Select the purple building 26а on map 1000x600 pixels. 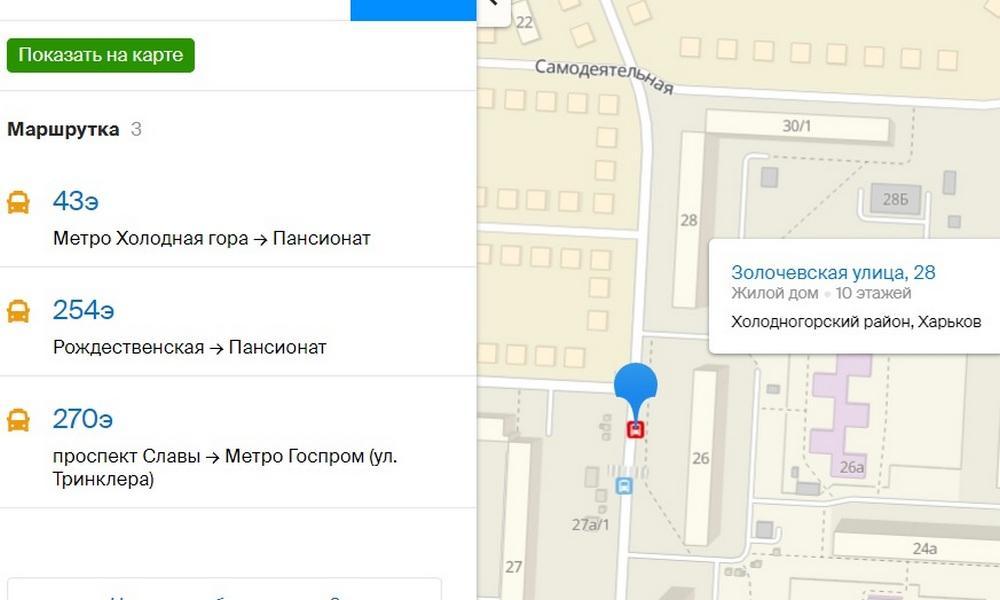[842, 414]
